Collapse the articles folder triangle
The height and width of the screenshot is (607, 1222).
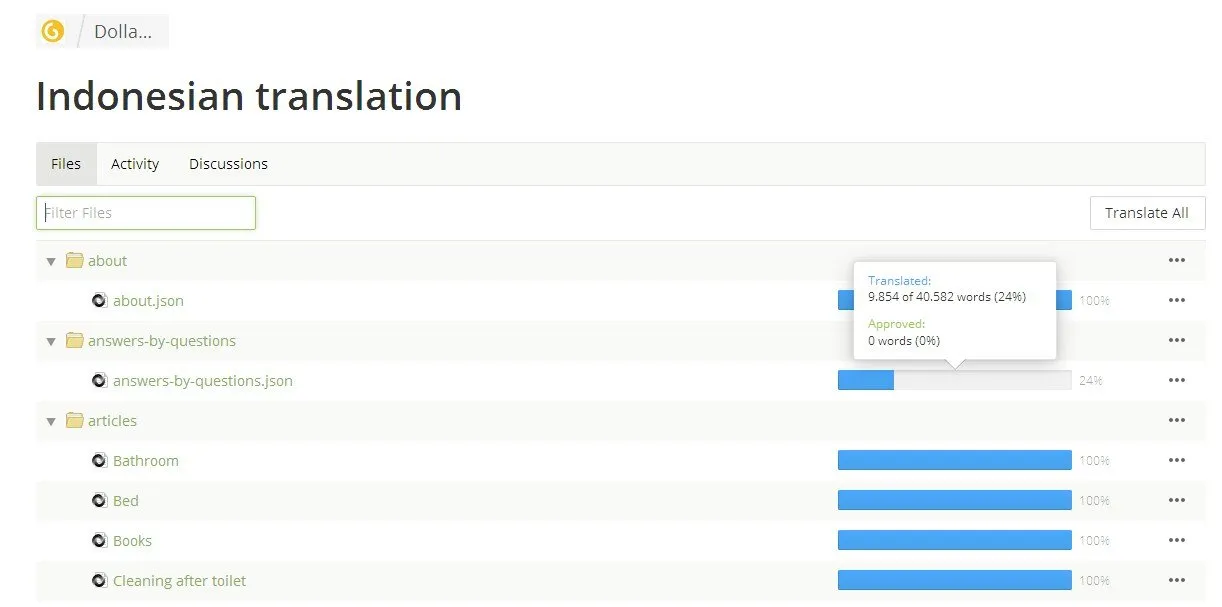(51, 422)
